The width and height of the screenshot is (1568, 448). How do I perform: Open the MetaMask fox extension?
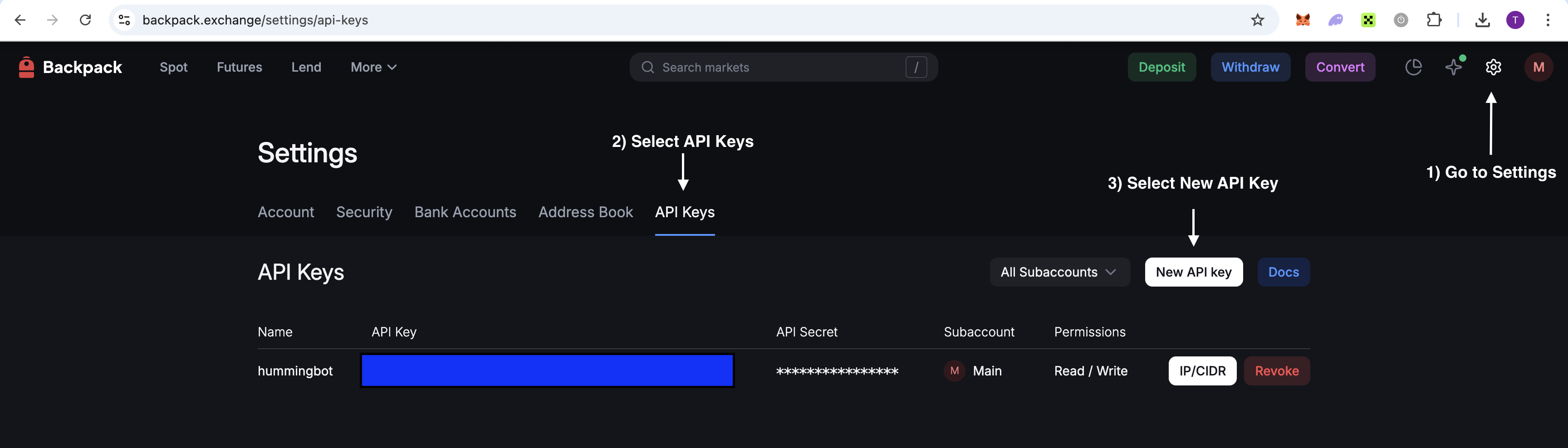point(1303,20)
